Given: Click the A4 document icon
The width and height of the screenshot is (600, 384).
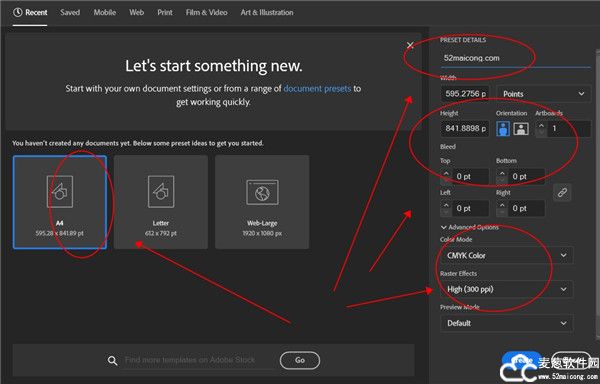Looking at the screenshot, I should click(60, 192).
